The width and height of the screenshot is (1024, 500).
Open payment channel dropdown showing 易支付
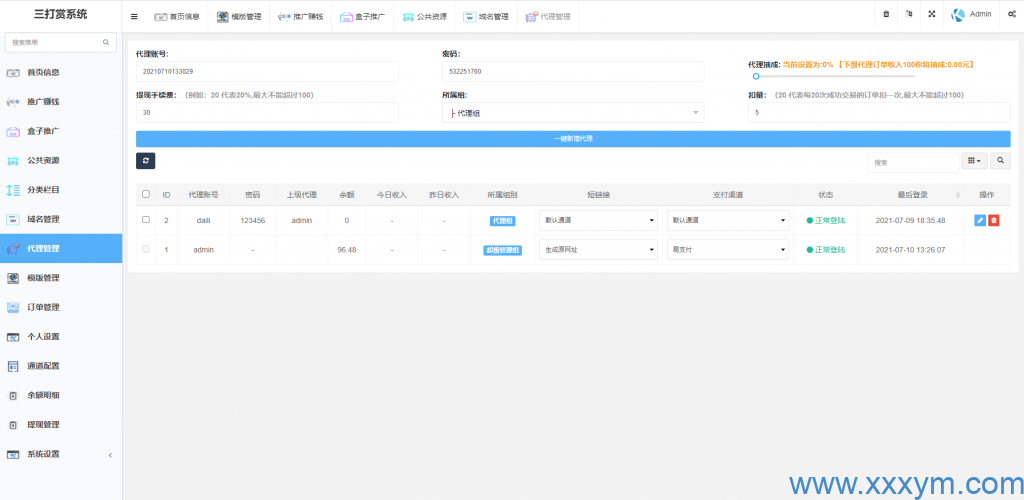click(727, 249)
